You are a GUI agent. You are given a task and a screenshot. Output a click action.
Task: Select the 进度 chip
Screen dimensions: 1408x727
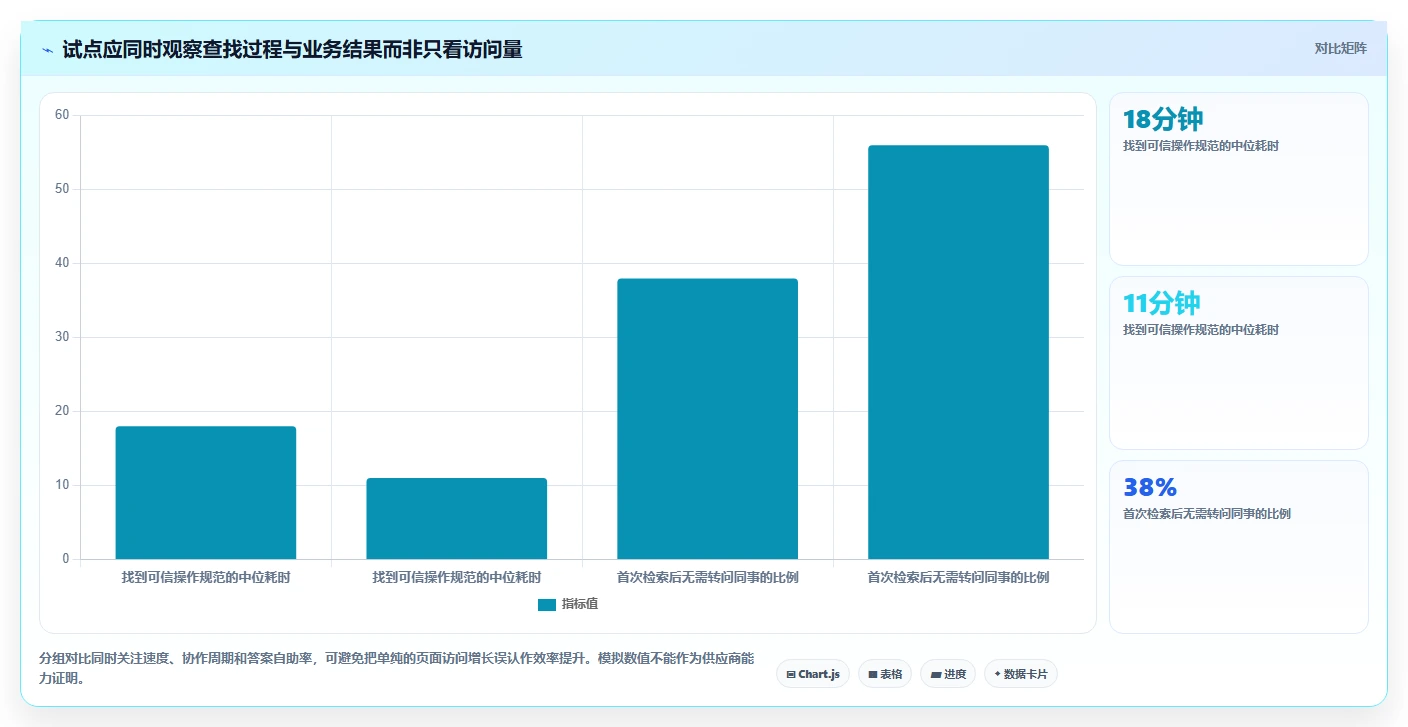point(948,674)
